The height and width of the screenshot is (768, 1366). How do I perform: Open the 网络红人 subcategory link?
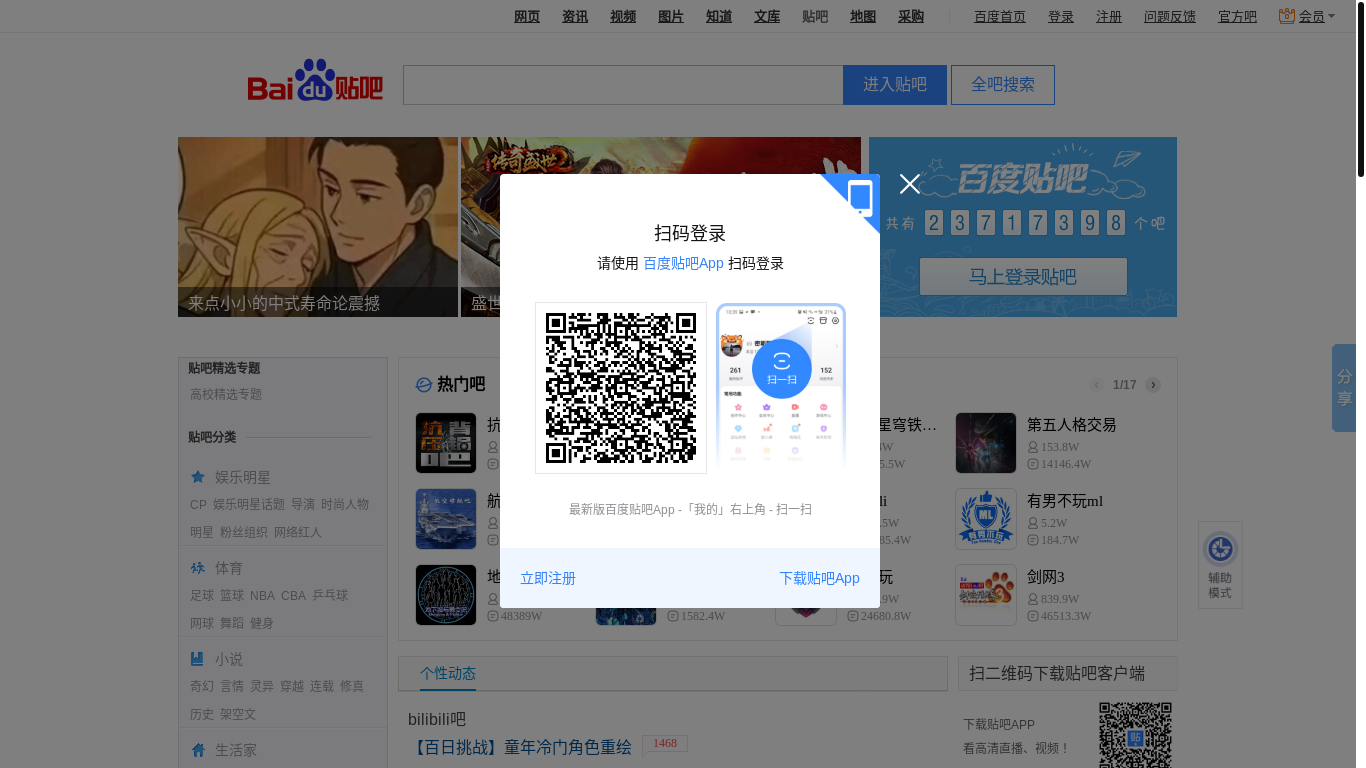298,533
